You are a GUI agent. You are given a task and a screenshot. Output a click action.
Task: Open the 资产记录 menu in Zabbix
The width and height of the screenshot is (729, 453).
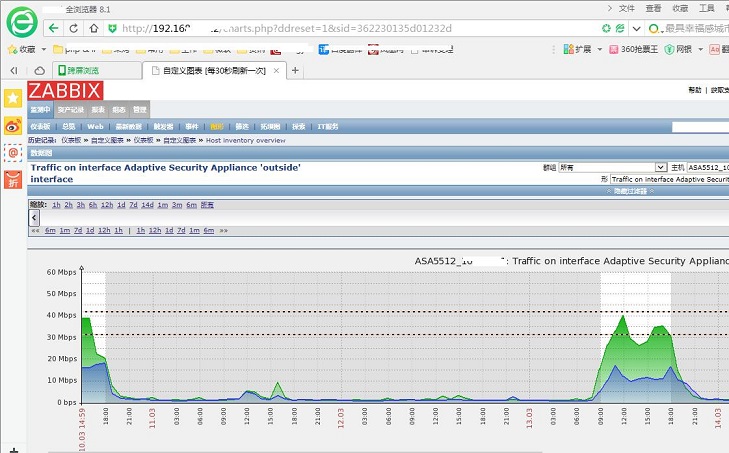[x=72, y=109]
